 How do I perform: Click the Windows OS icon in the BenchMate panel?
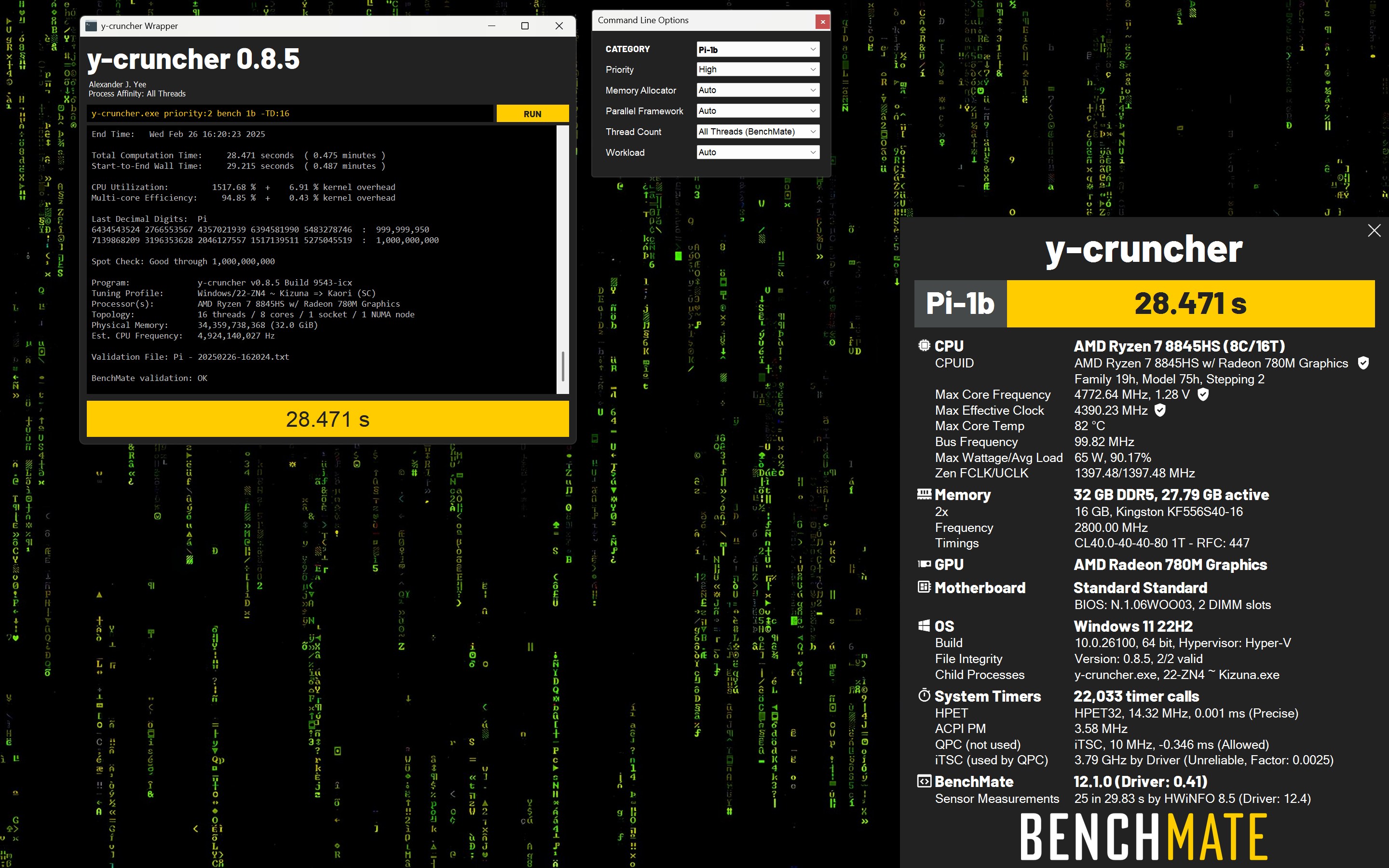(x=924, y=626)
